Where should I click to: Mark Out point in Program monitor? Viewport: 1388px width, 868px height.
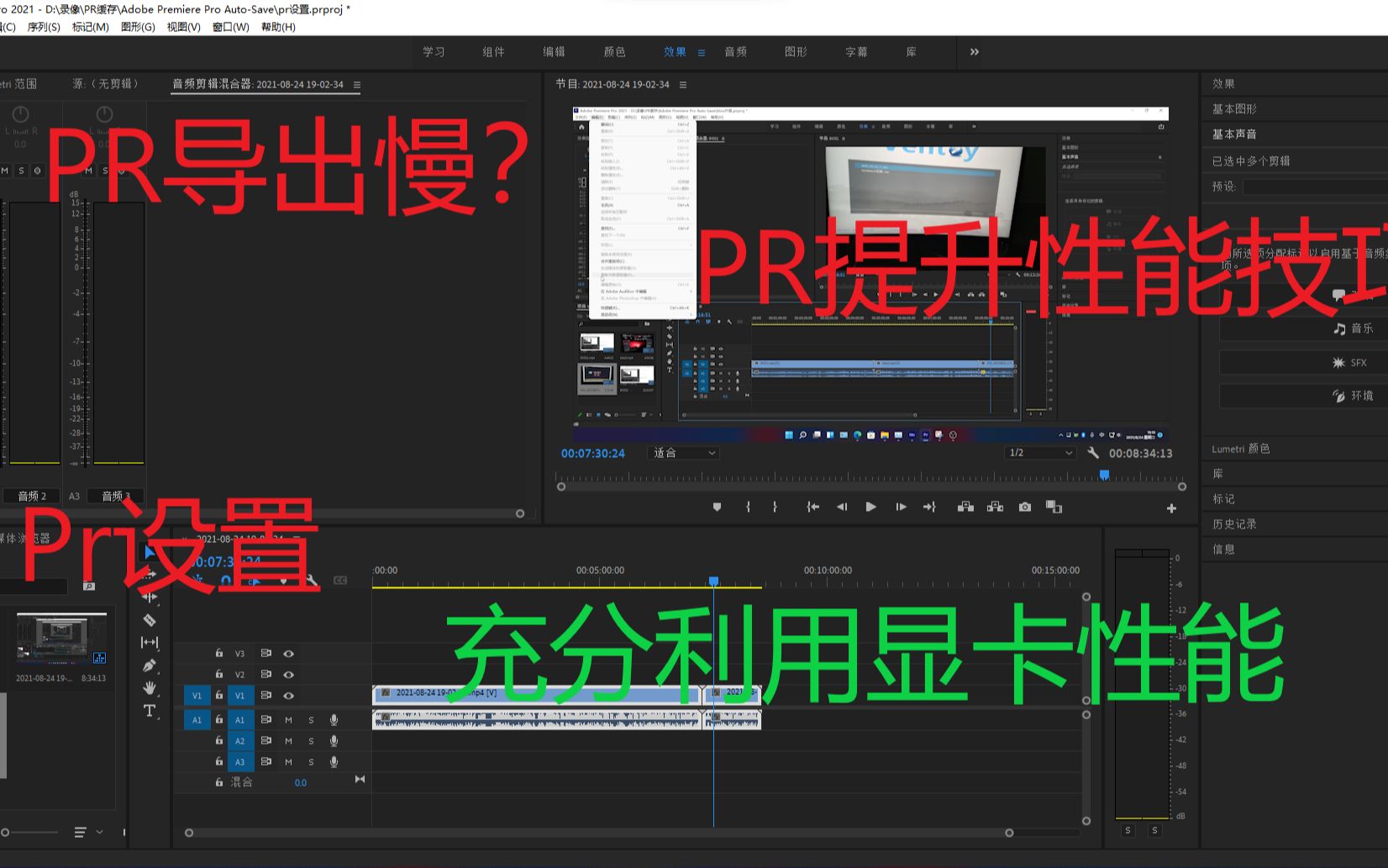tap(775, 507)
